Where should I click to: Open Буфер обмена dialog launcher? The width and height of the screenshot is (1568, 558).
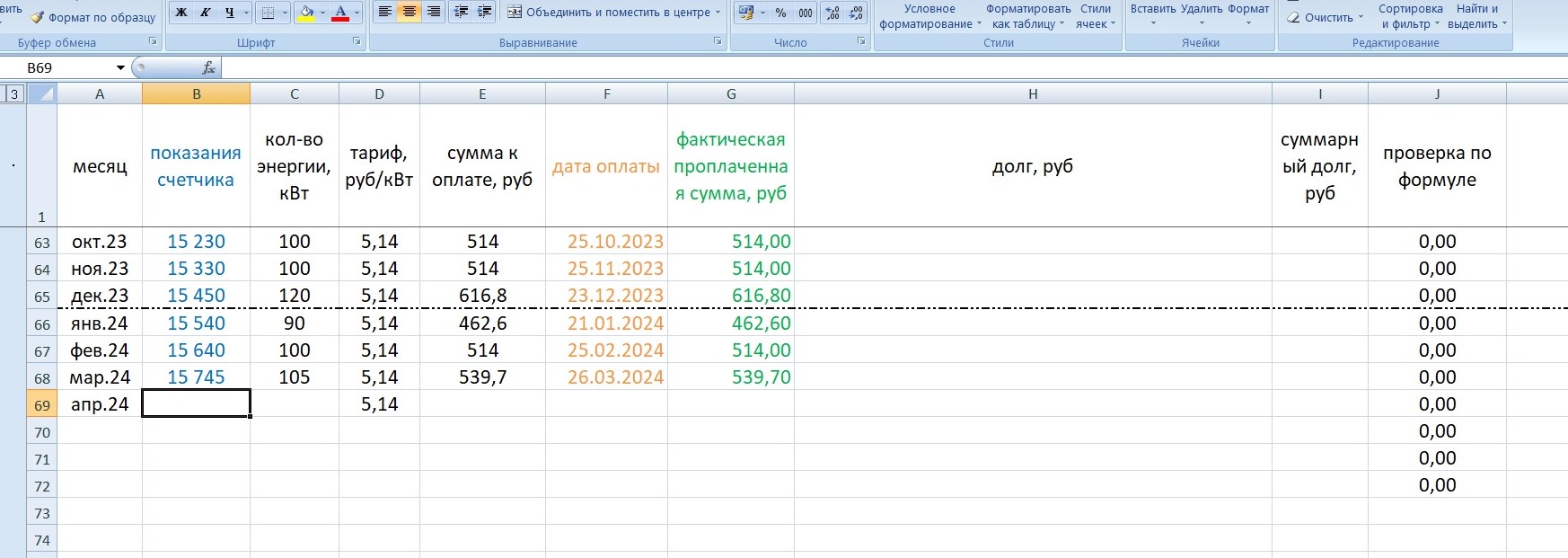[153, 41]
